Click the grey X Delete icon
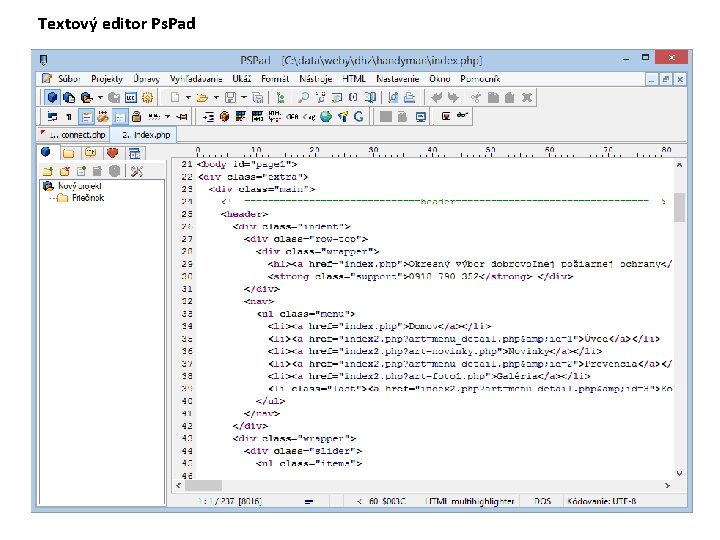Image resolution: width=720 pixels, height=540 pixels. [x=527, y=97]
